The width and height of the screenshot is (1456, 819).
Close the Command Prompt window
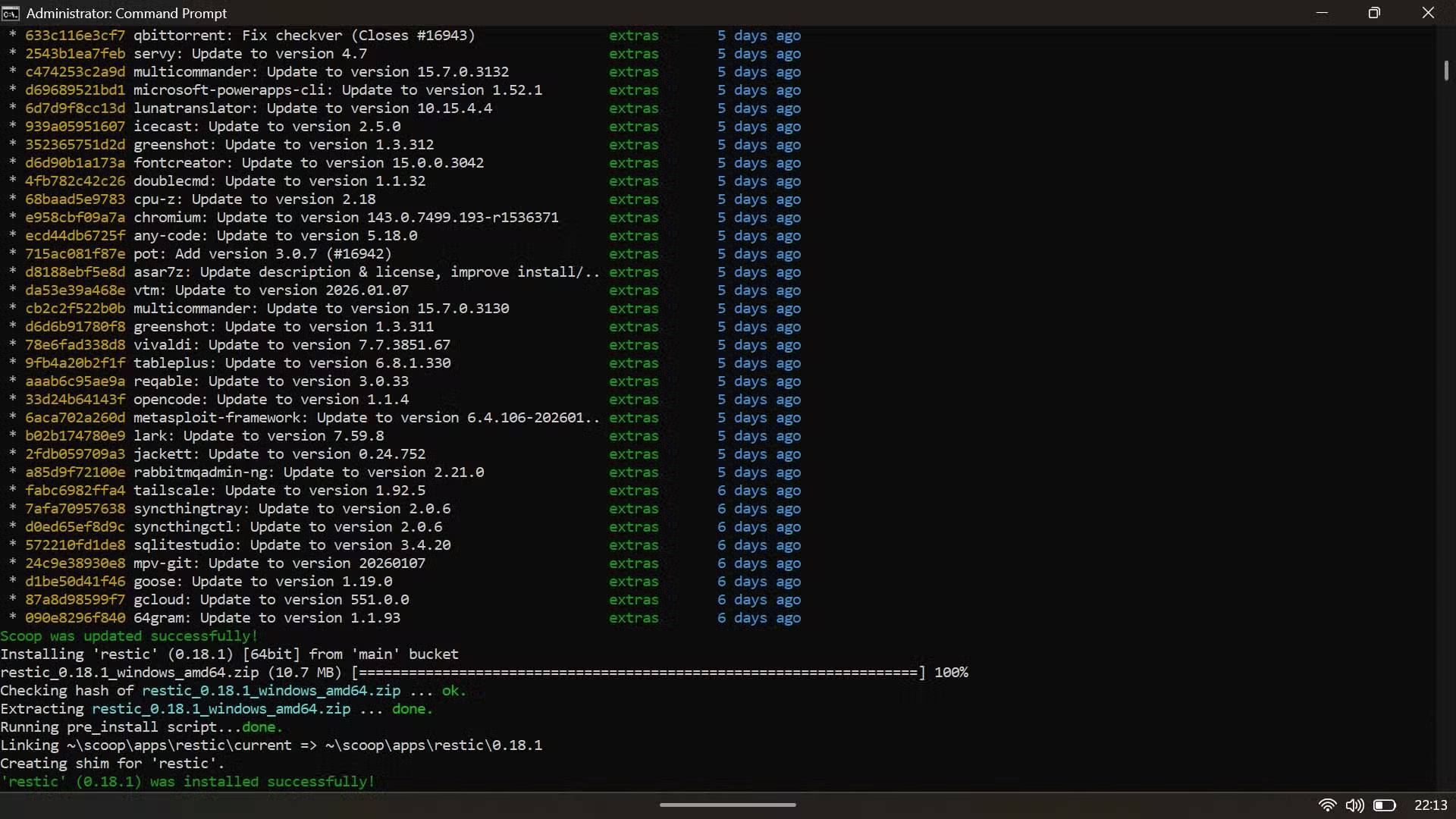[x=1428, y=13]
